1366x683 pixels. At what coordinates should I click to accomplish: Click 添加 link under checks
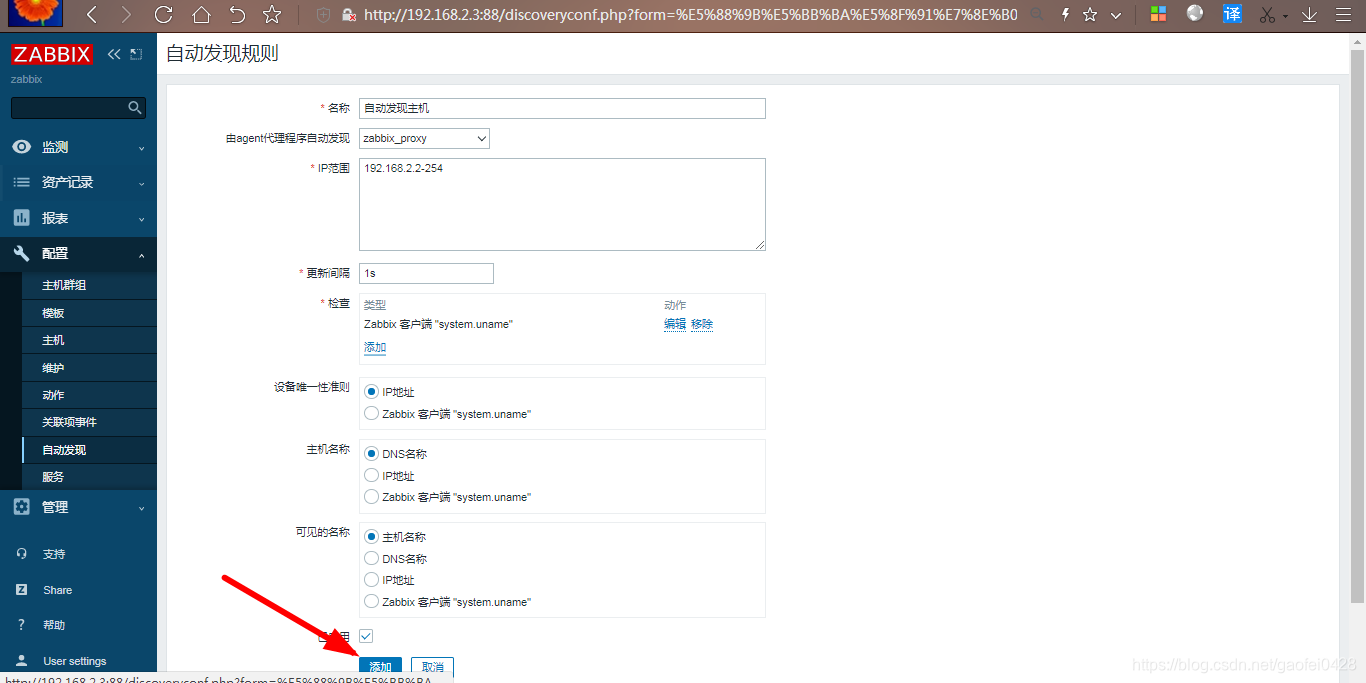click(x=375, y=348)
